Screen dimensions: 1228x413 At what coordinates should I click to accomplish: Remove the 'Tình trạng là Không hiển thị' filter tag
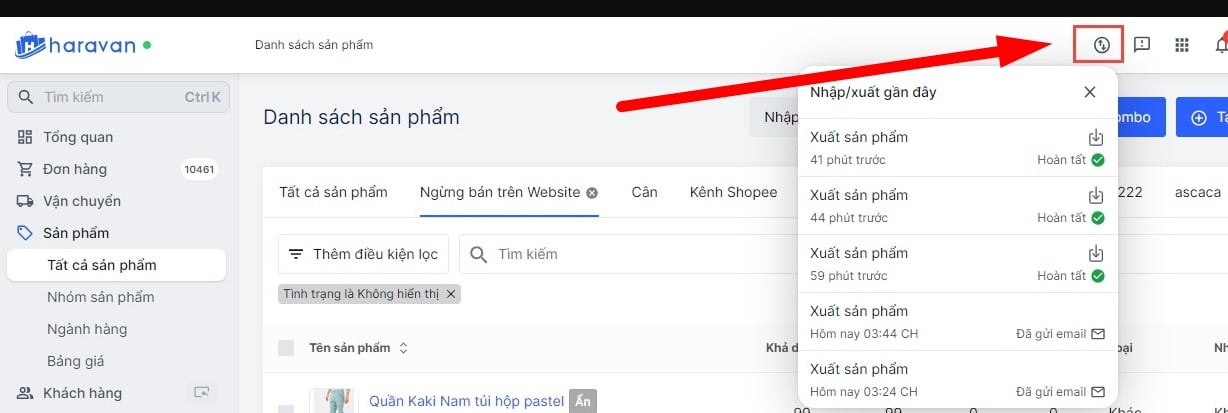click(451, 294)
